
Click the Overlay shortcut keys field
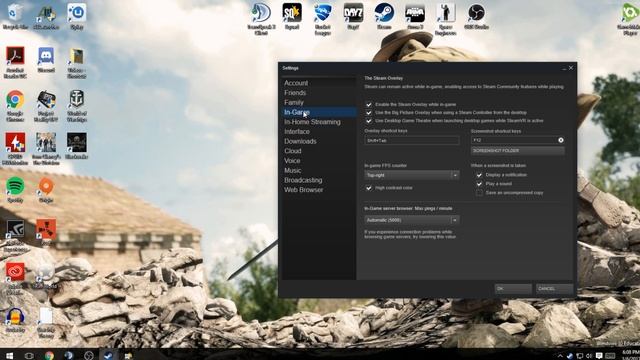[x=411, y=140]
